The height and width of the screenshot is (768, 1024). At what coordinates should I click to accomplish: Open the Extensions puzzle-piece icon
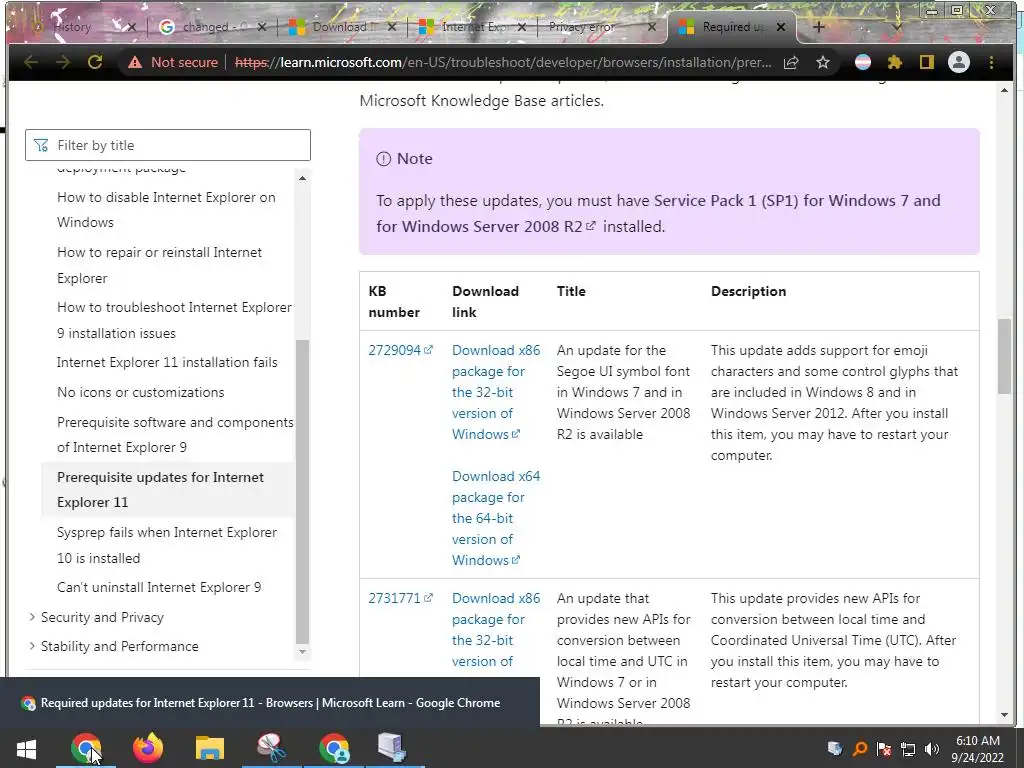895,62
